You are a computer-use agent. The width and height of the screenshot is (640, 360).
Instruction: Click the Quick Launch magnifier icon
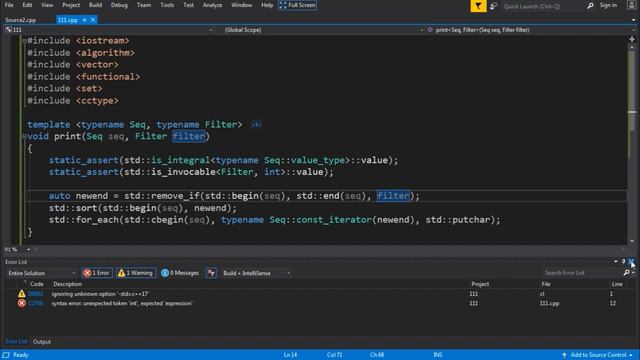pyautogui.click(x=590, y=6)
